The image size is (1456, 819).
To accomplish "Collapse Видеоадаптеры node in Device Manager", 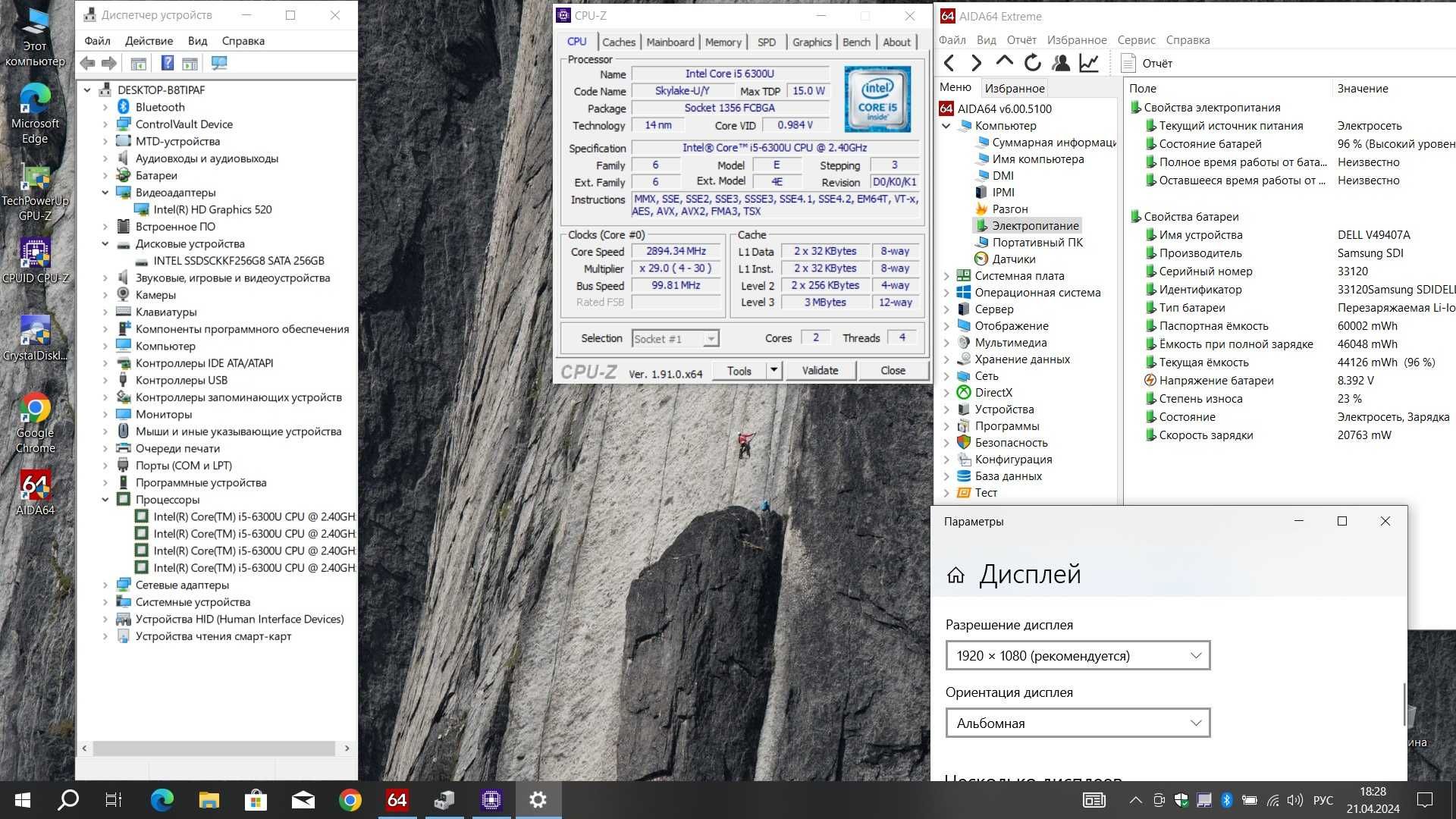I will click(x=105, y=193).
